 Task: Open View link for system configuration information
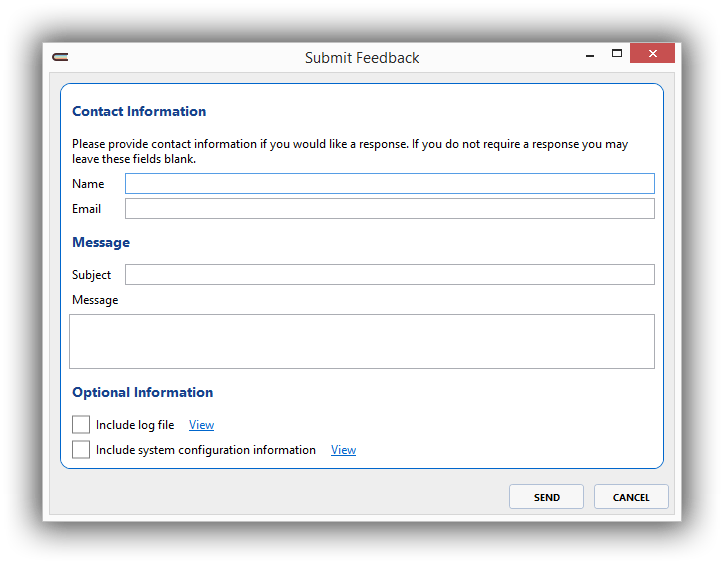(x=343, y=450)
